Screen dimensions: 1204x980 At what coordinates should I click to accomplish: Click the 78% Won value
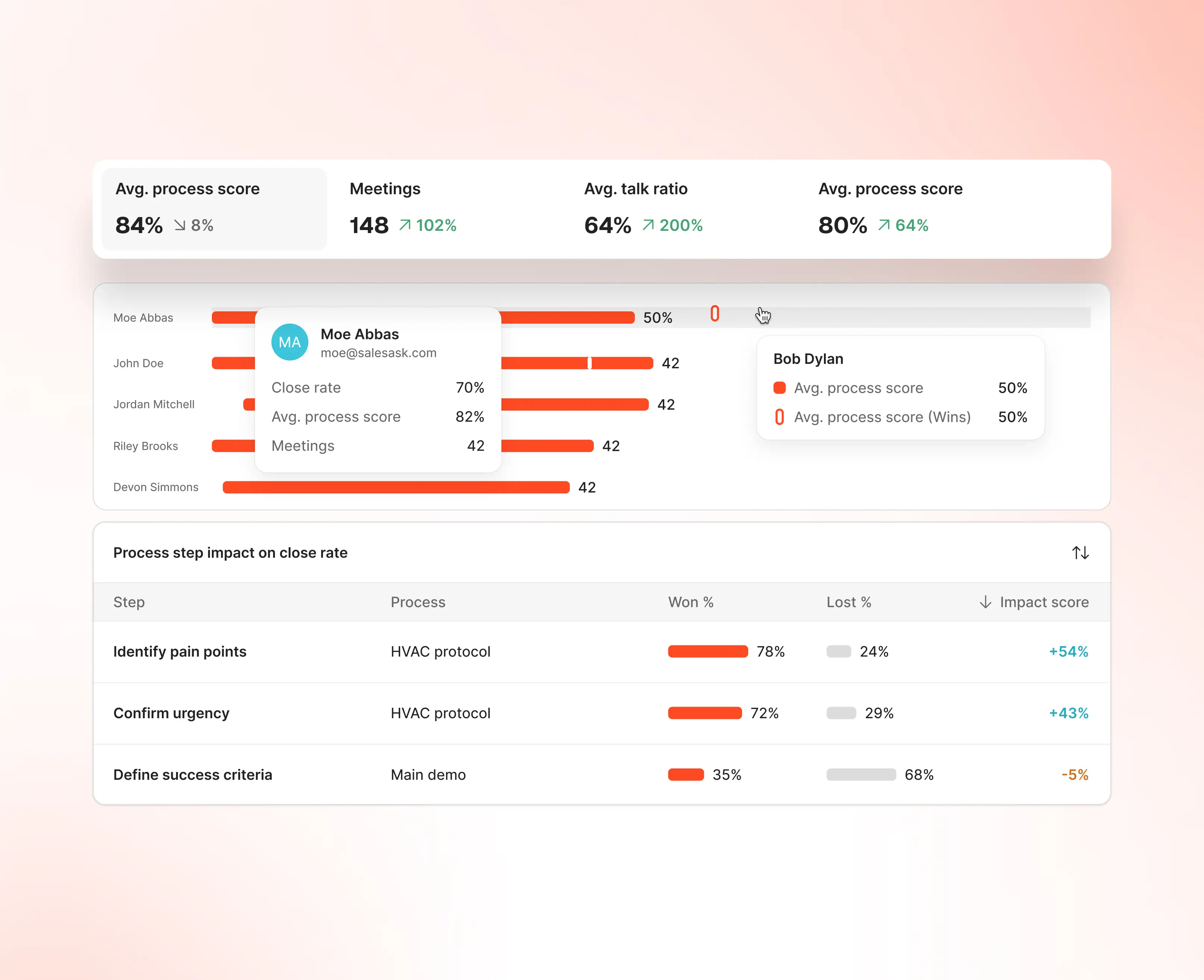coord(771,651)
